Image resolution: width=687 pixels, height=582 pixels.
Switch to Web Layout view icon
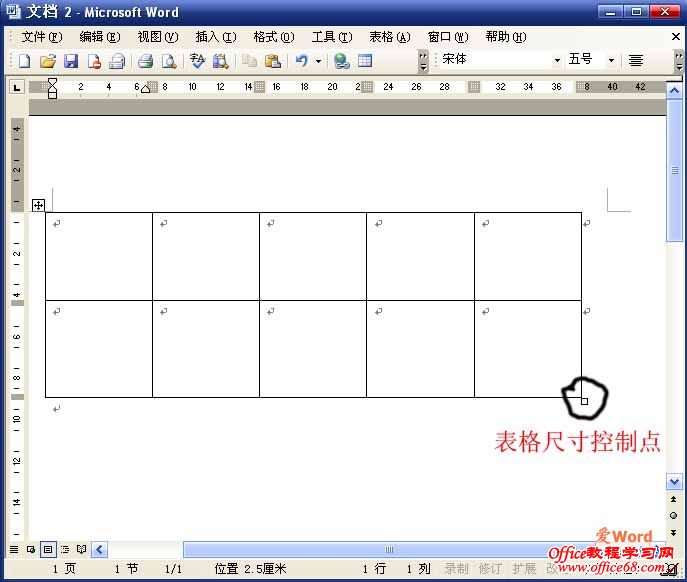coord(31,549)
